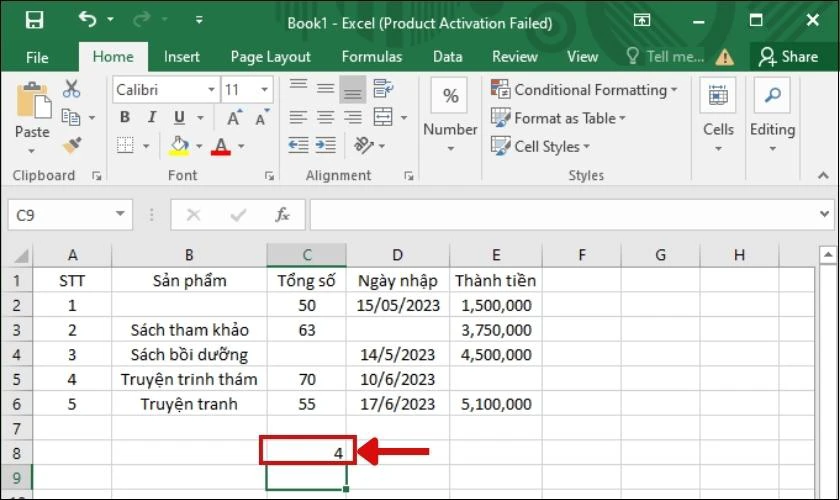This screenshot has width=840, height=500.
Task: Expand the formula bar
Action: point(824,214)
